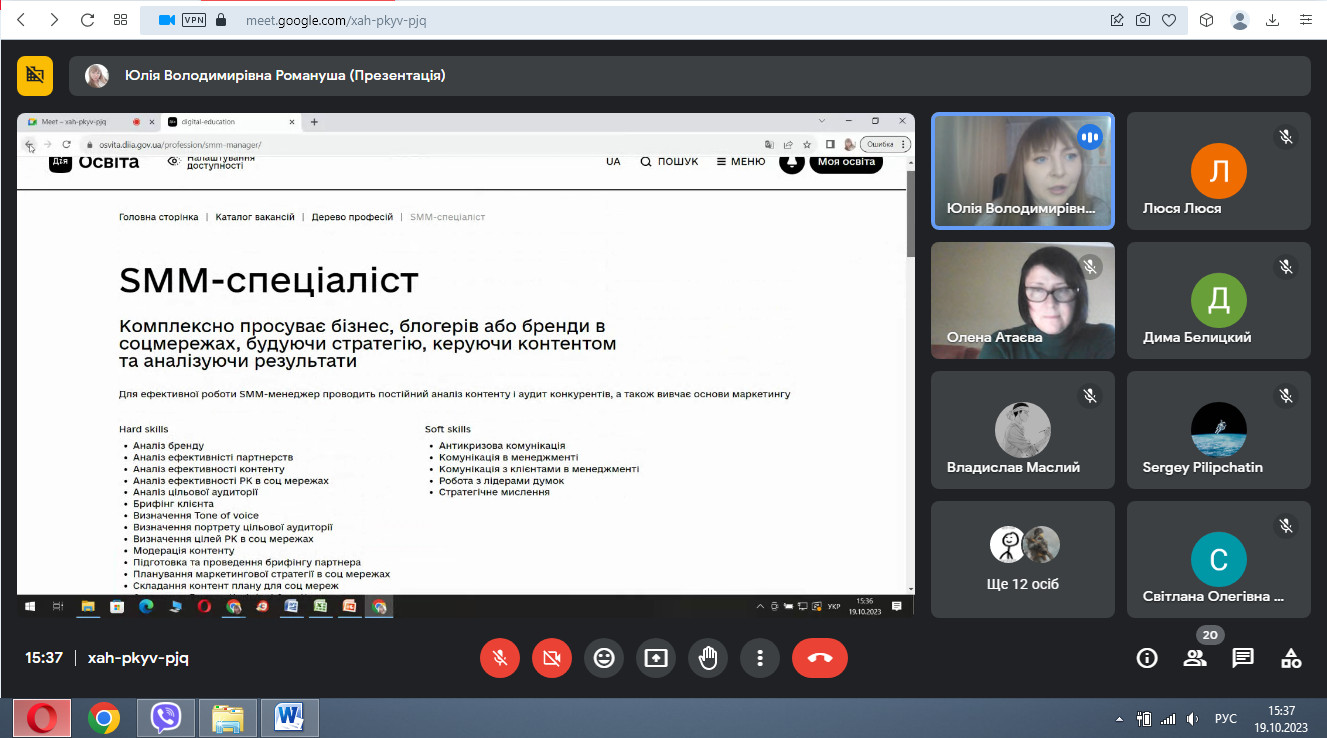Image resolution: width=1327 pixels, height=738 pixels.
Task: Reload the page in the browser
Action: pyautogui.click(x=87, y=20)
